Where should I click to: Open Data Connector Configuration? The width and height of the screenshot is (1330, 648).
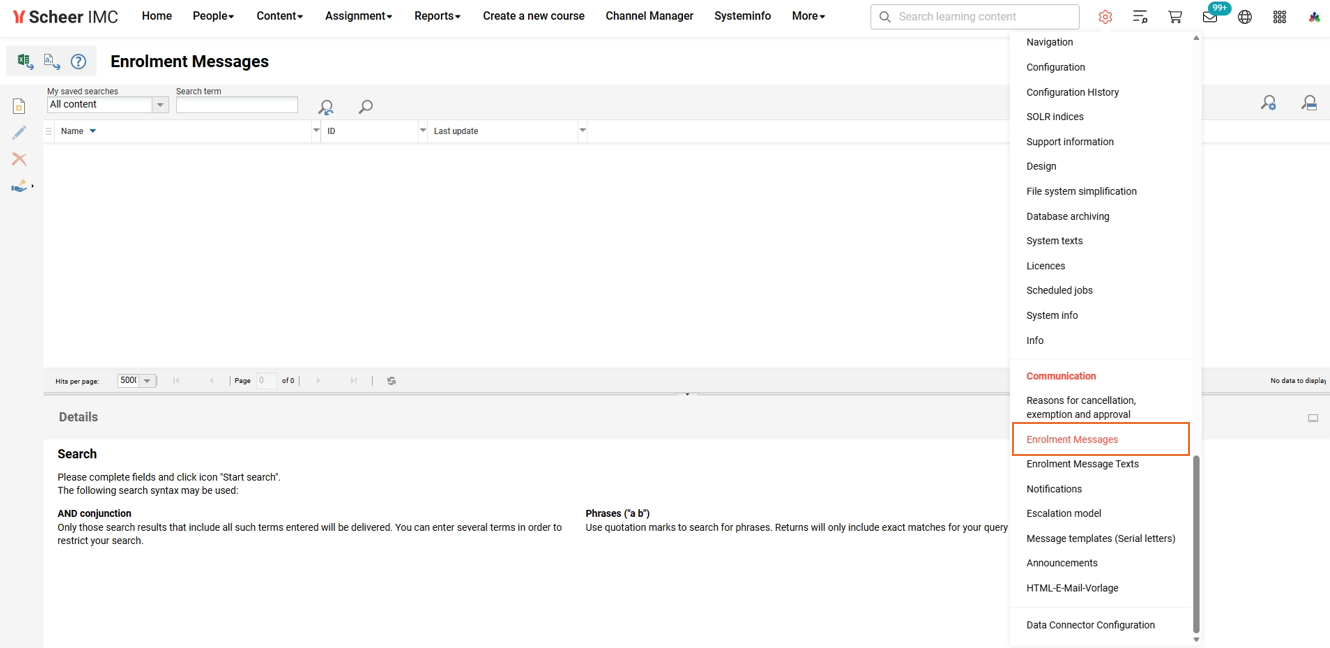[1091, 625]
